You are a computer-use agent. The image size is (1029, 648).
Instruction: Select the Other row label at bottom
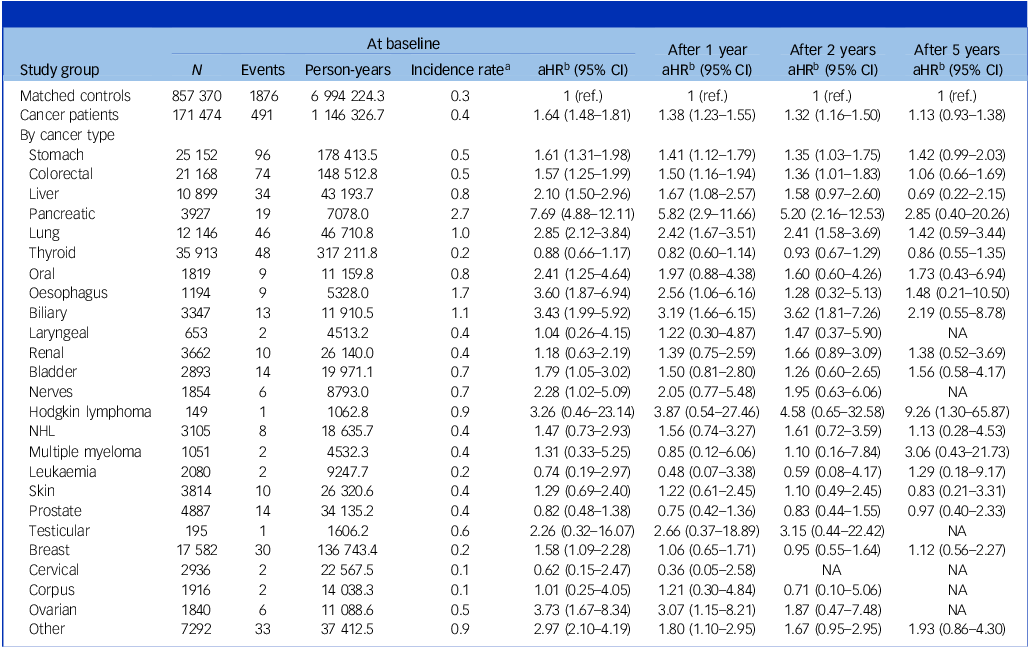pos(47,630)
